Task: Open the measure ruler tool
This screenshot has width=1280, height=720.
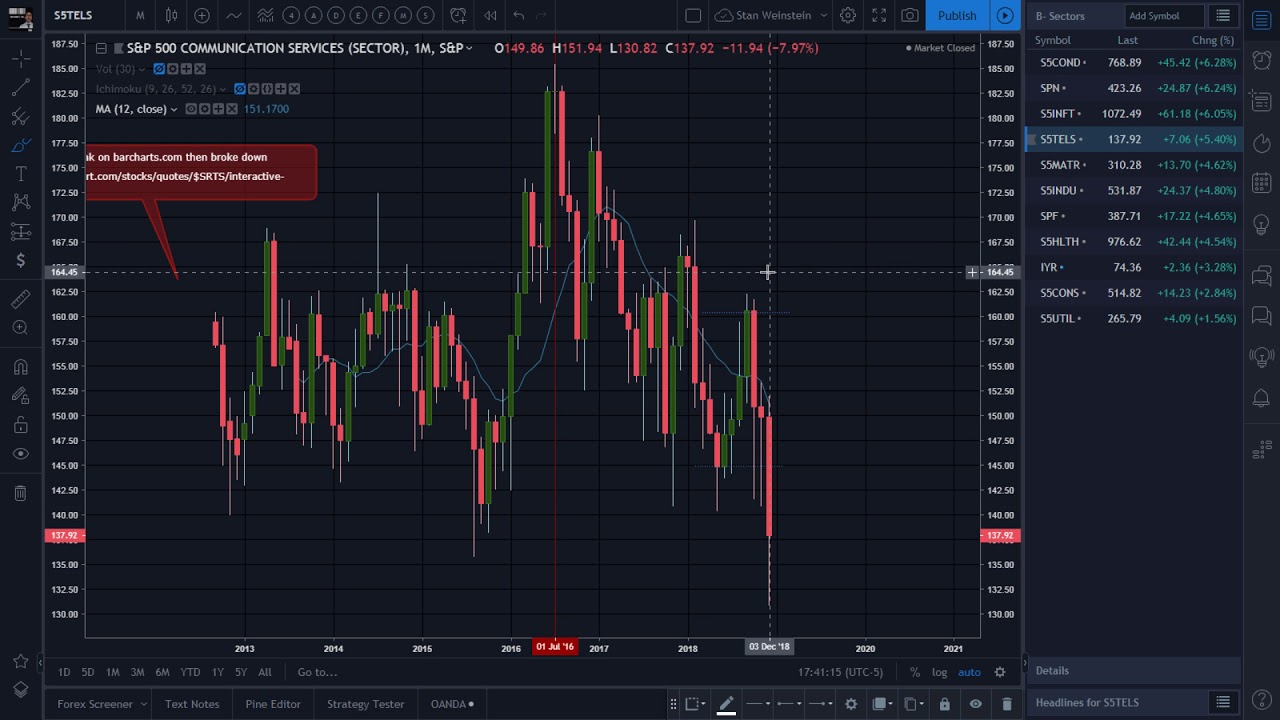Action: [x=20, y=299]
